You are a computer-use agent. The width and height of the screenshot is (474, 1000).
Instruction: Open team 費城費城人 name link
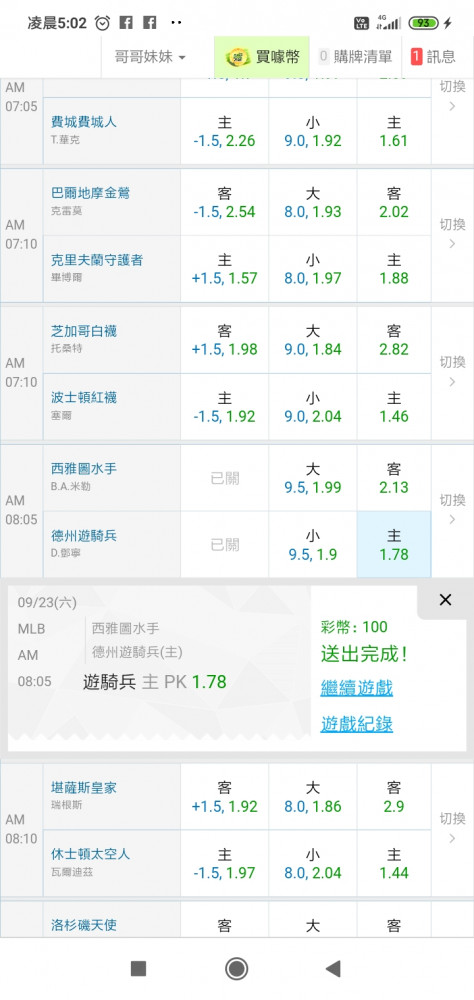(84, 121)
